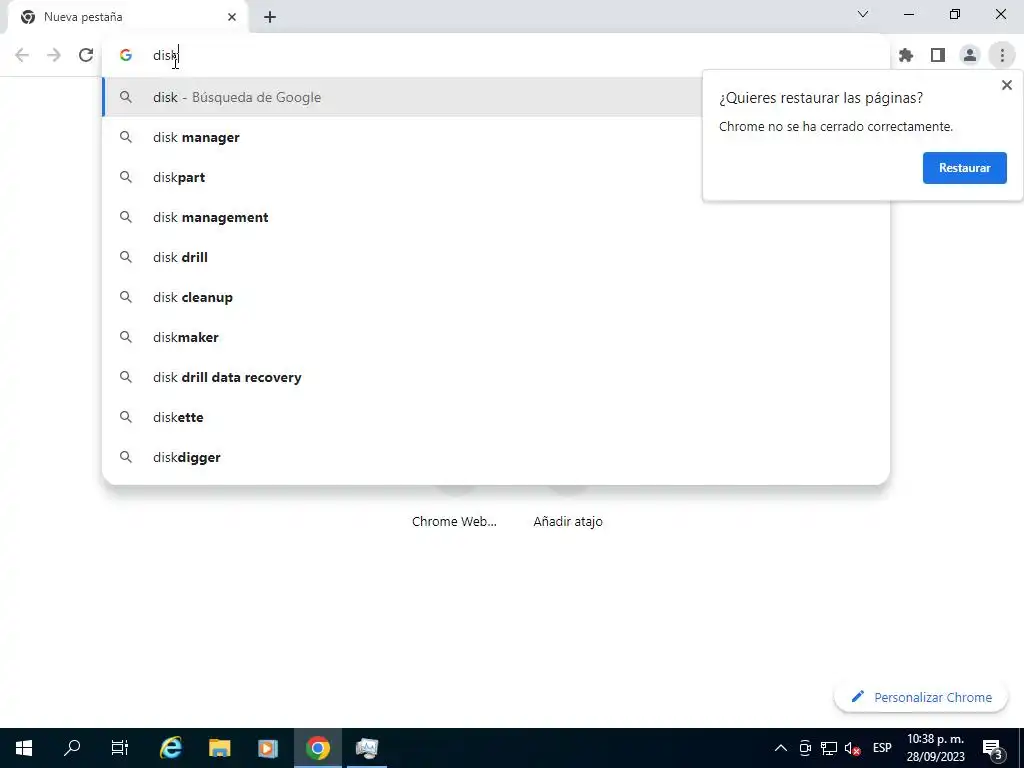This screenshot has width=1024, height=768.
Task: Click the Chrome taskbar icon
Action: click(318, 748)
